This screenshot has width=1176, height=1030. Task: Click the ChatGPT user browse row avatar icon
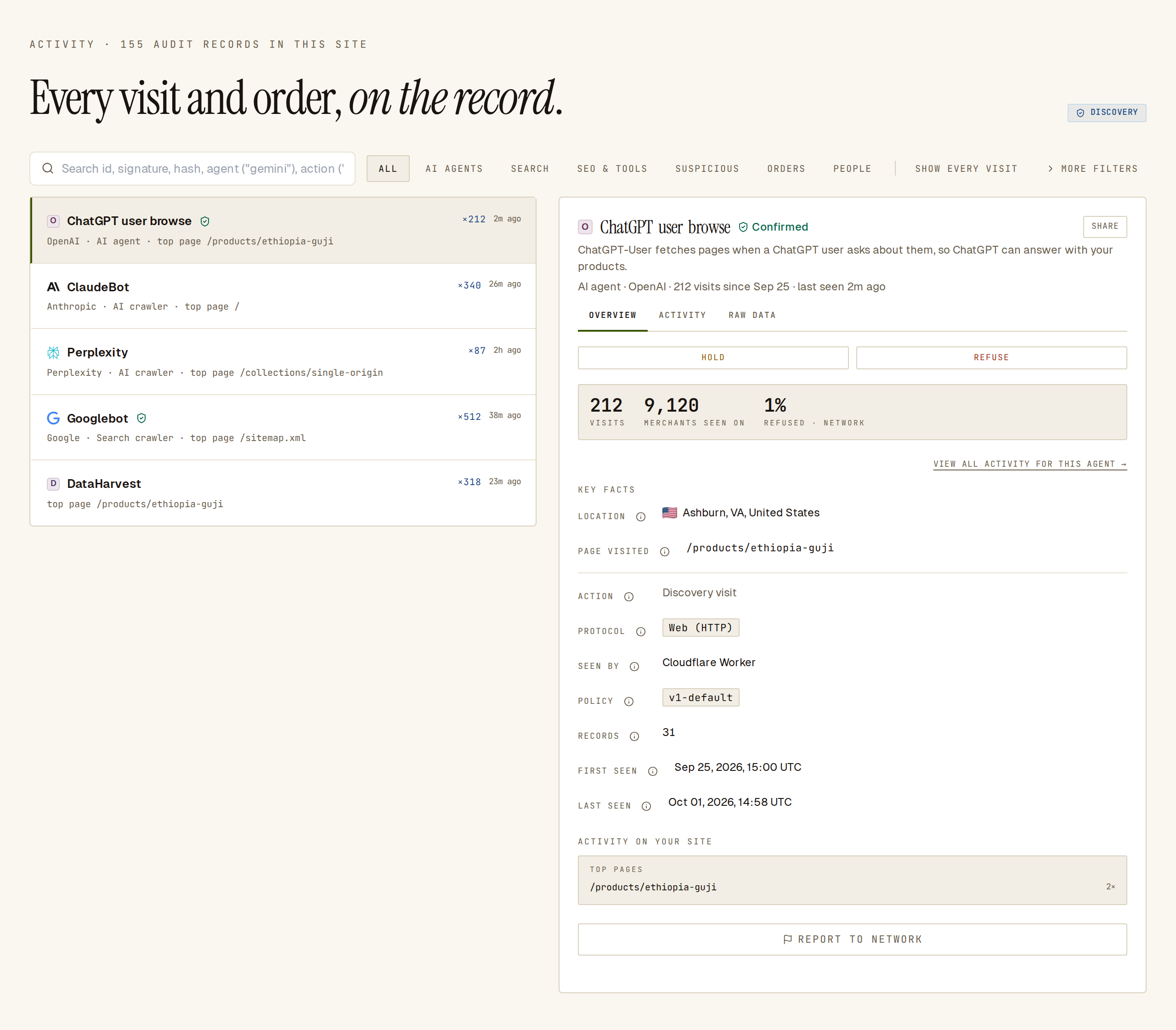(x=53, y=221)
